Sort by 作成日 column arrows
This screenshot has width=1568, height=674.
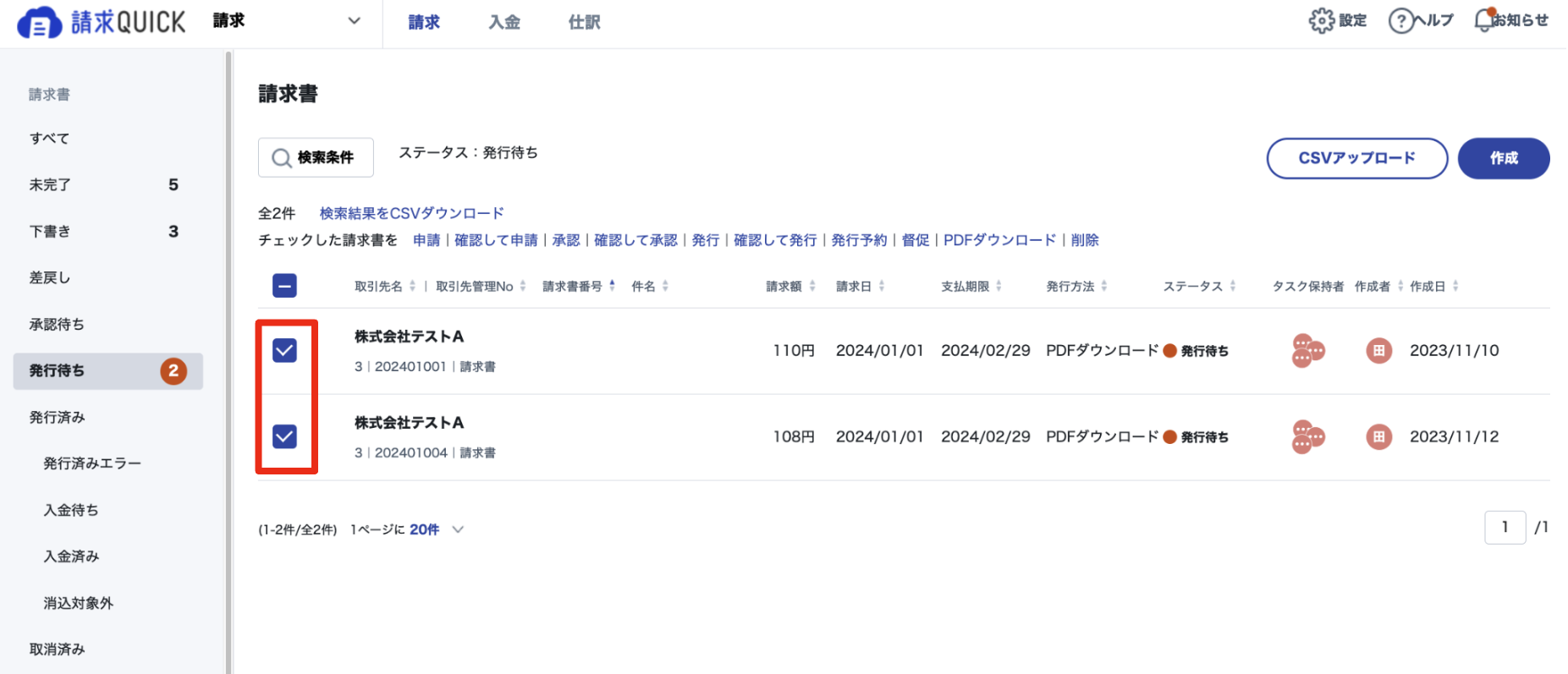(1455, 286)
